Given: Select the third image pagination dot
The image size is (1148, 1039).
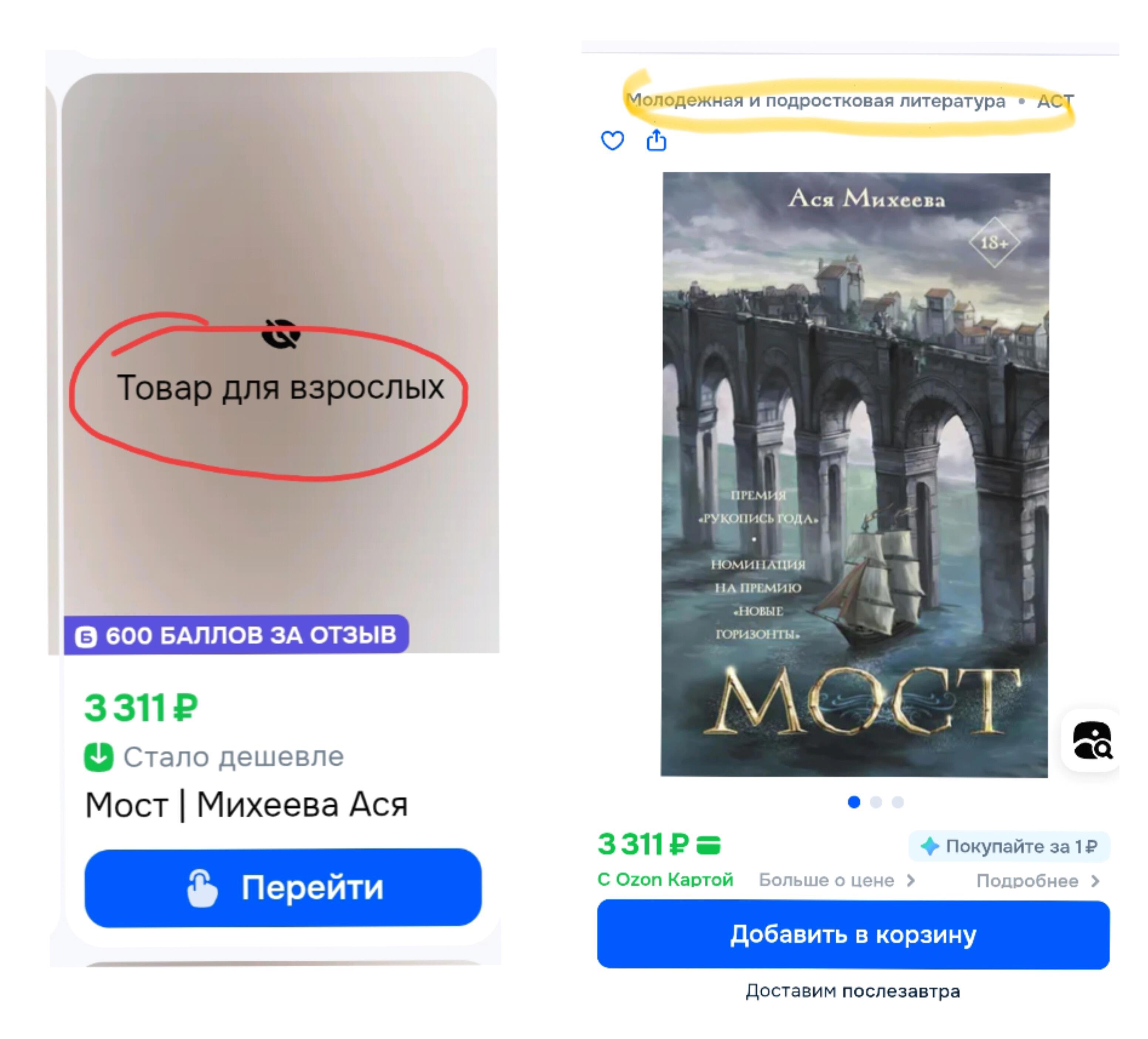Looking at the screenshot, I should (897, 802).
